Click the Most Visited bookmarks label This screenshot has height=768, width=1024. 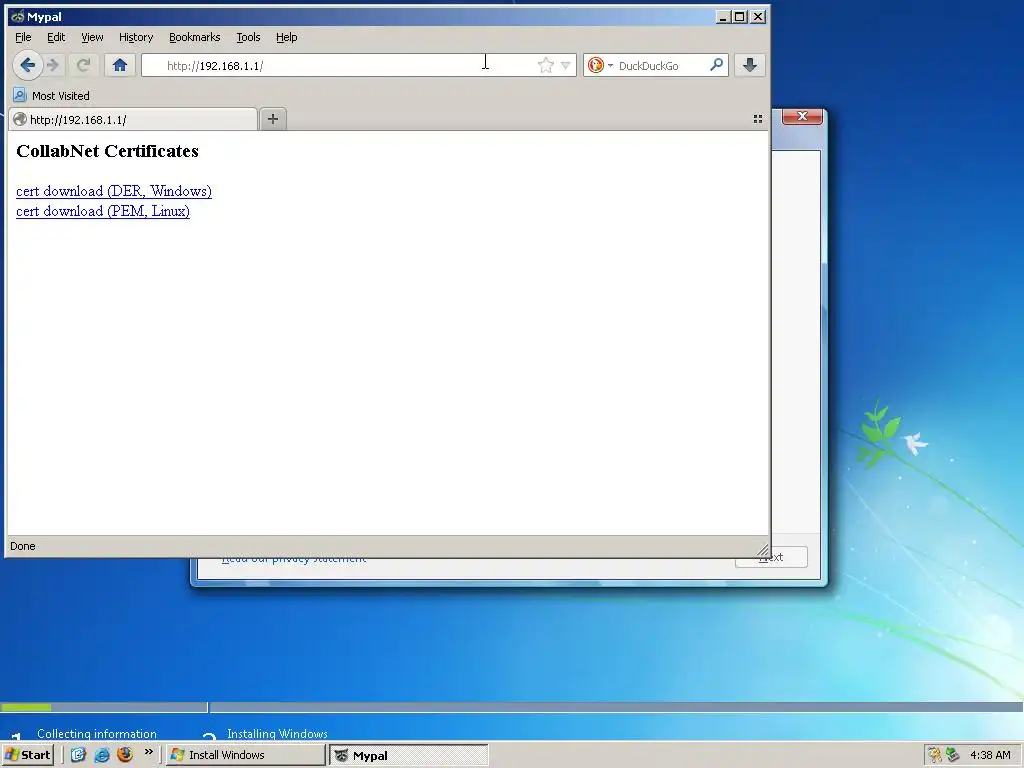(61, 96)
